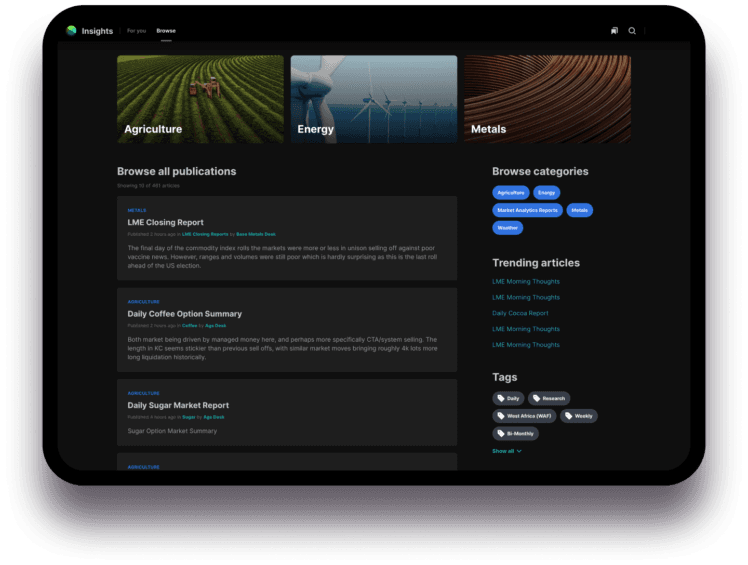Image resolution: width=748 pixels, height=565 pixels.
Task: Click the LME Closing Reports link
Action: [205, 234]
